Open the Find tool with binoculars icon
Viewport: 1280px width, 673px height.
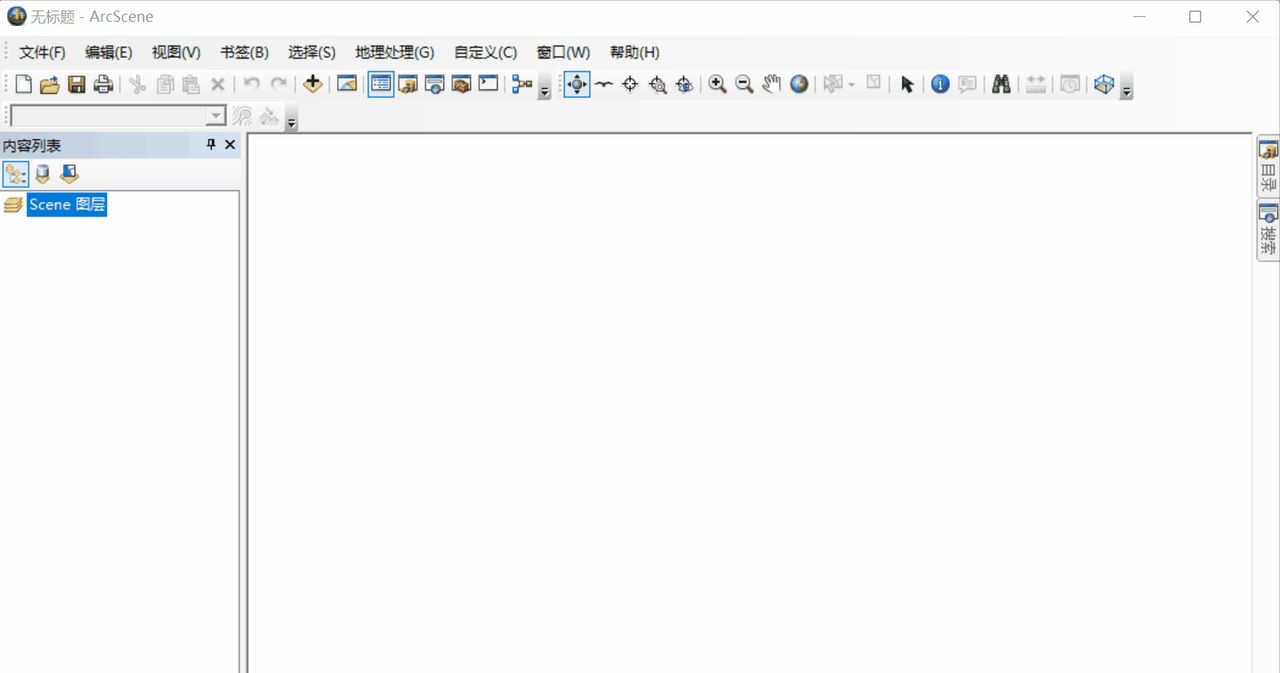1001,84
